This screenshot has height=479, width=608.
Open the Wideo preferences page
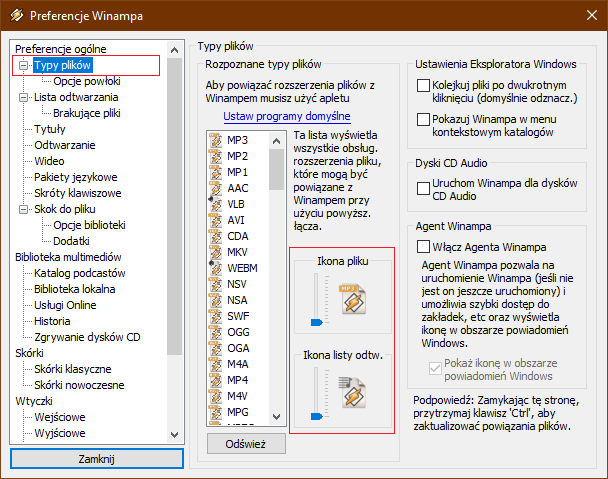point(49,161)
